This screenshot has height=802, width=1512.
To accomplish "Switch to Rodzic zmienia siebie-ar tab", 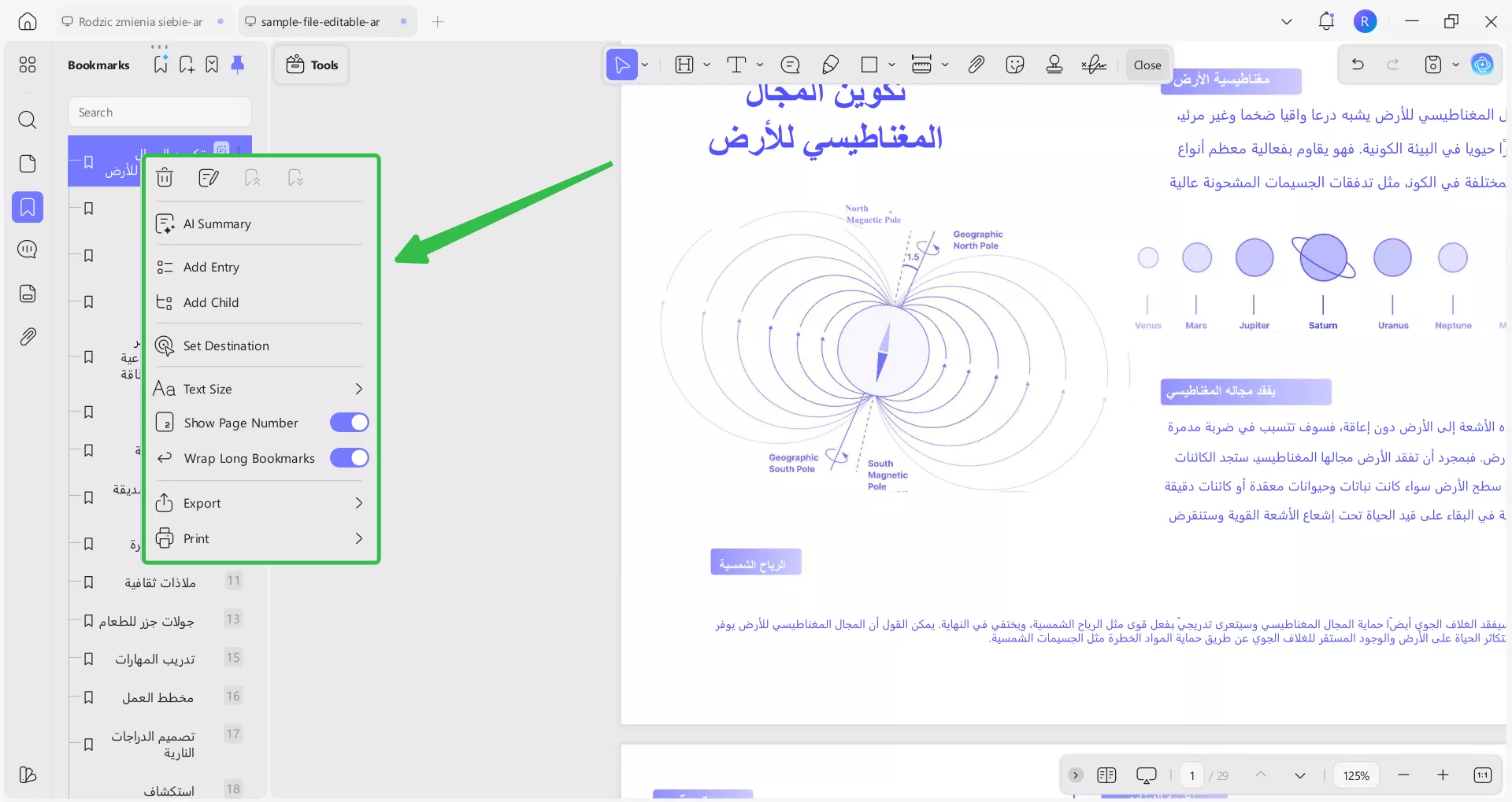I will tap(143, 21).
